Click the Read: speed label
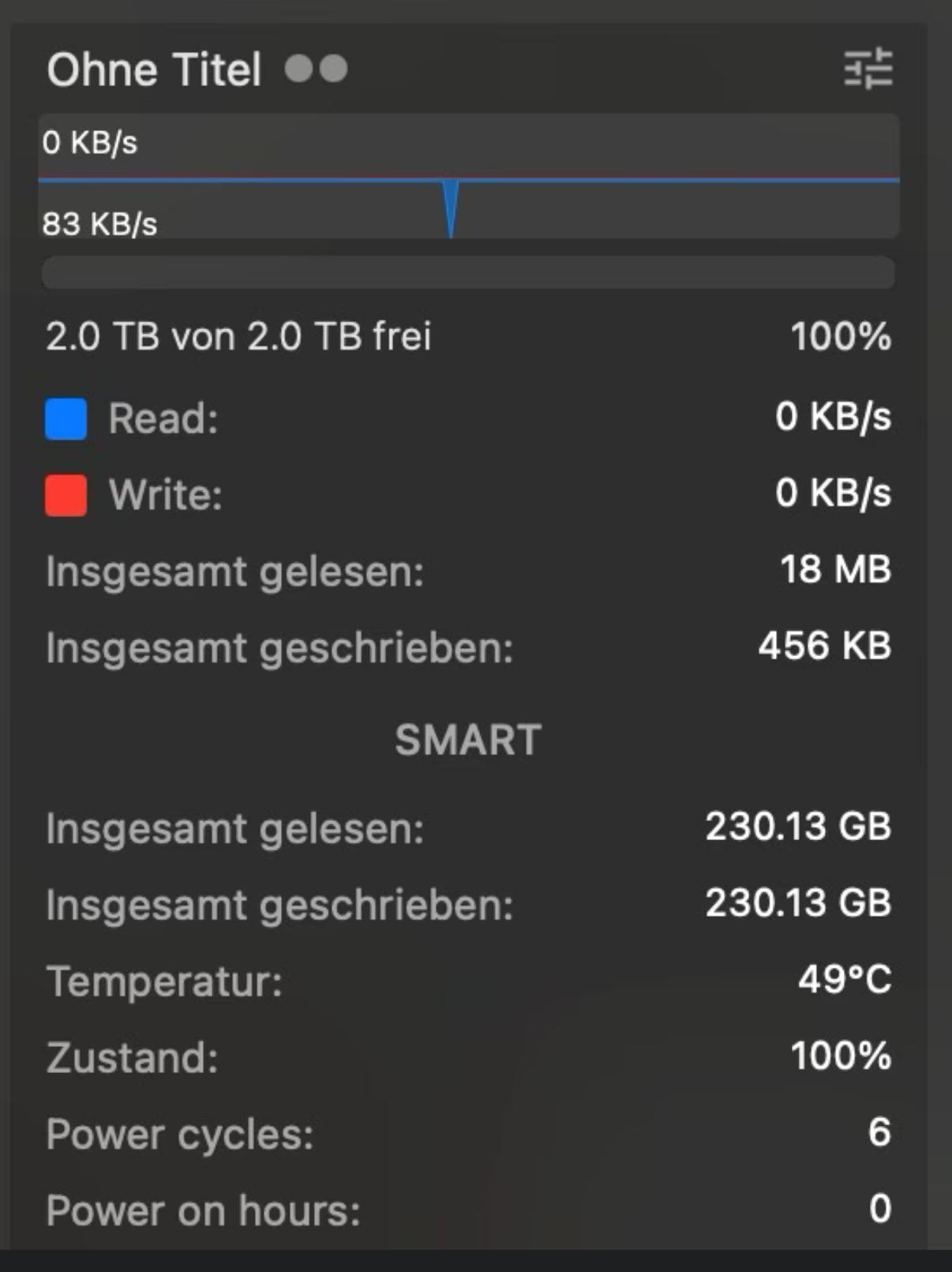Image resolution: width=952 pixels, height=1272 pixels. point(163,418)
